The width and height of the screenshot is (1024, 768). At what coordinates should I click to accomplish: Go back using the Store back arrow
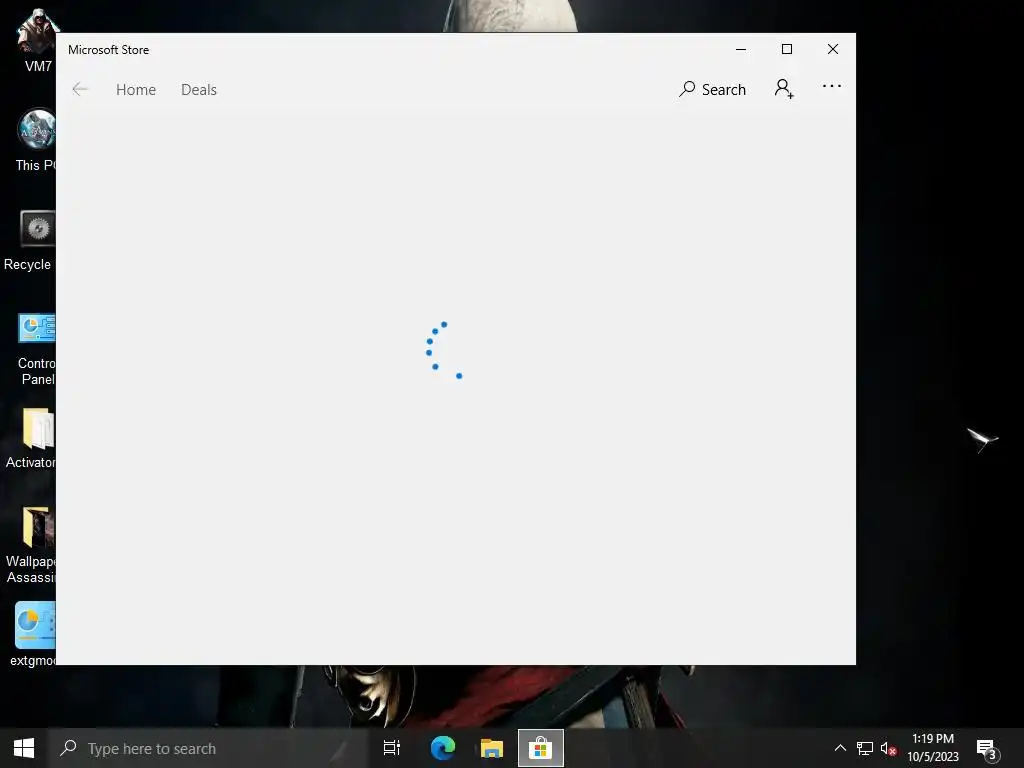click(x=80, y=89)
